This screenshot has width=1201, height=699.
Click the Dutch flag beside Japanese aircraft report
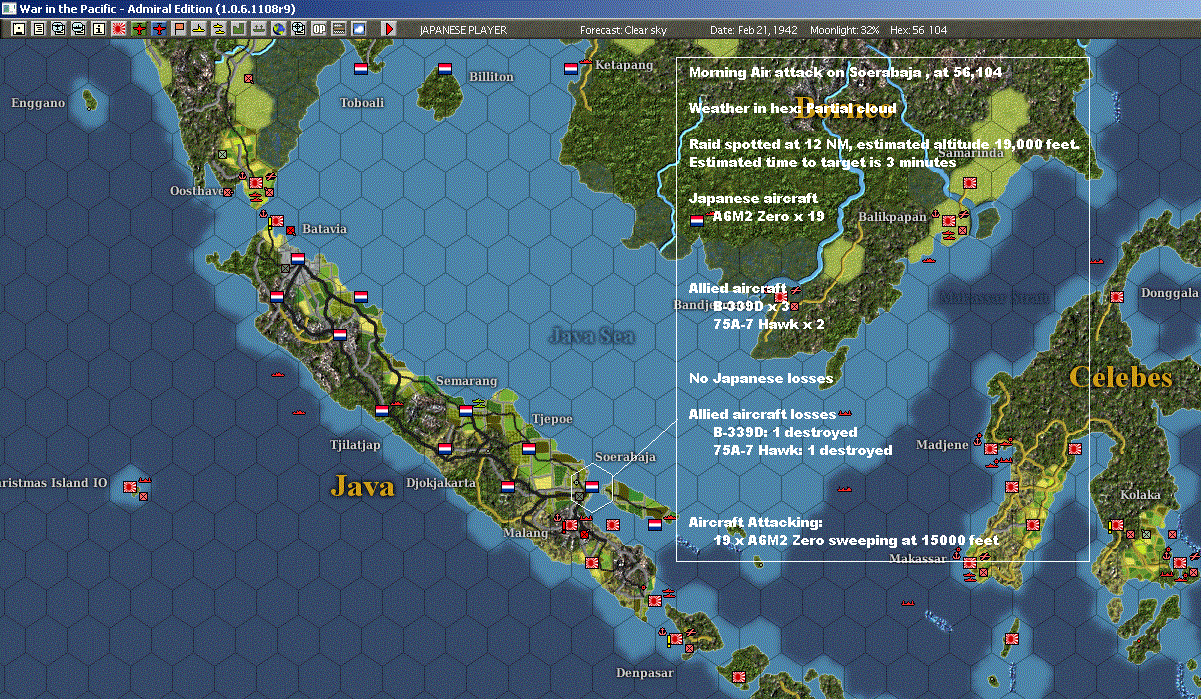(697, 220)
